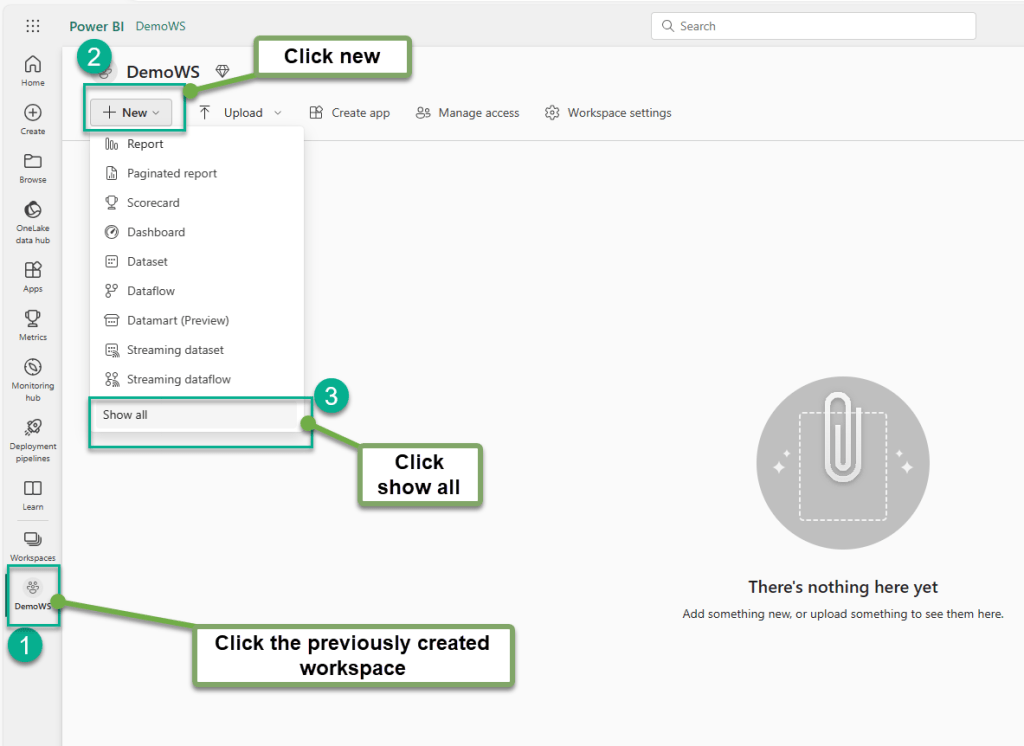This screenshot has height=746, width=1024.
Task: Focus the Search input field
Action: click(x=813, y=26)
